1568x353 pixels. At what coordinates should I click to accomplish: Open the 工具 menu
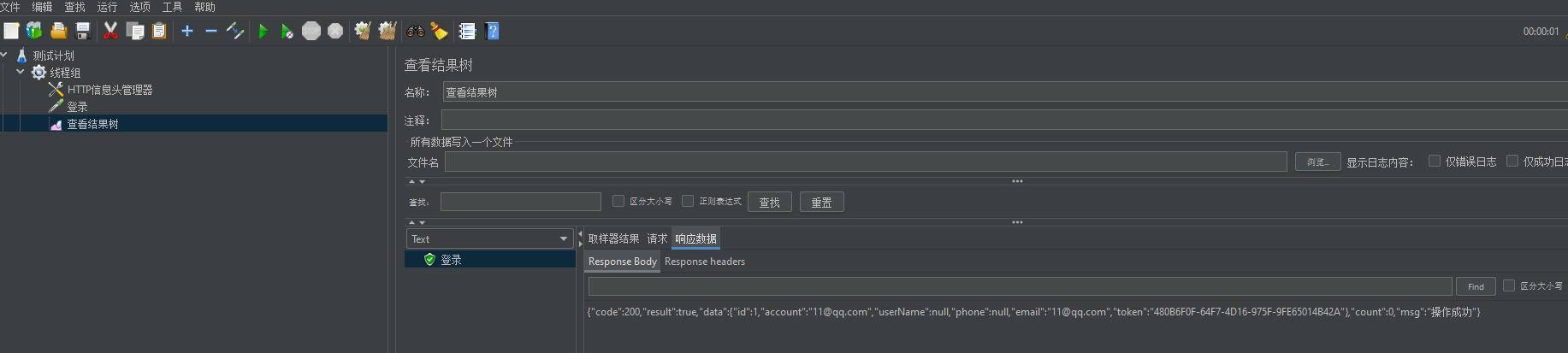point(173,7)
